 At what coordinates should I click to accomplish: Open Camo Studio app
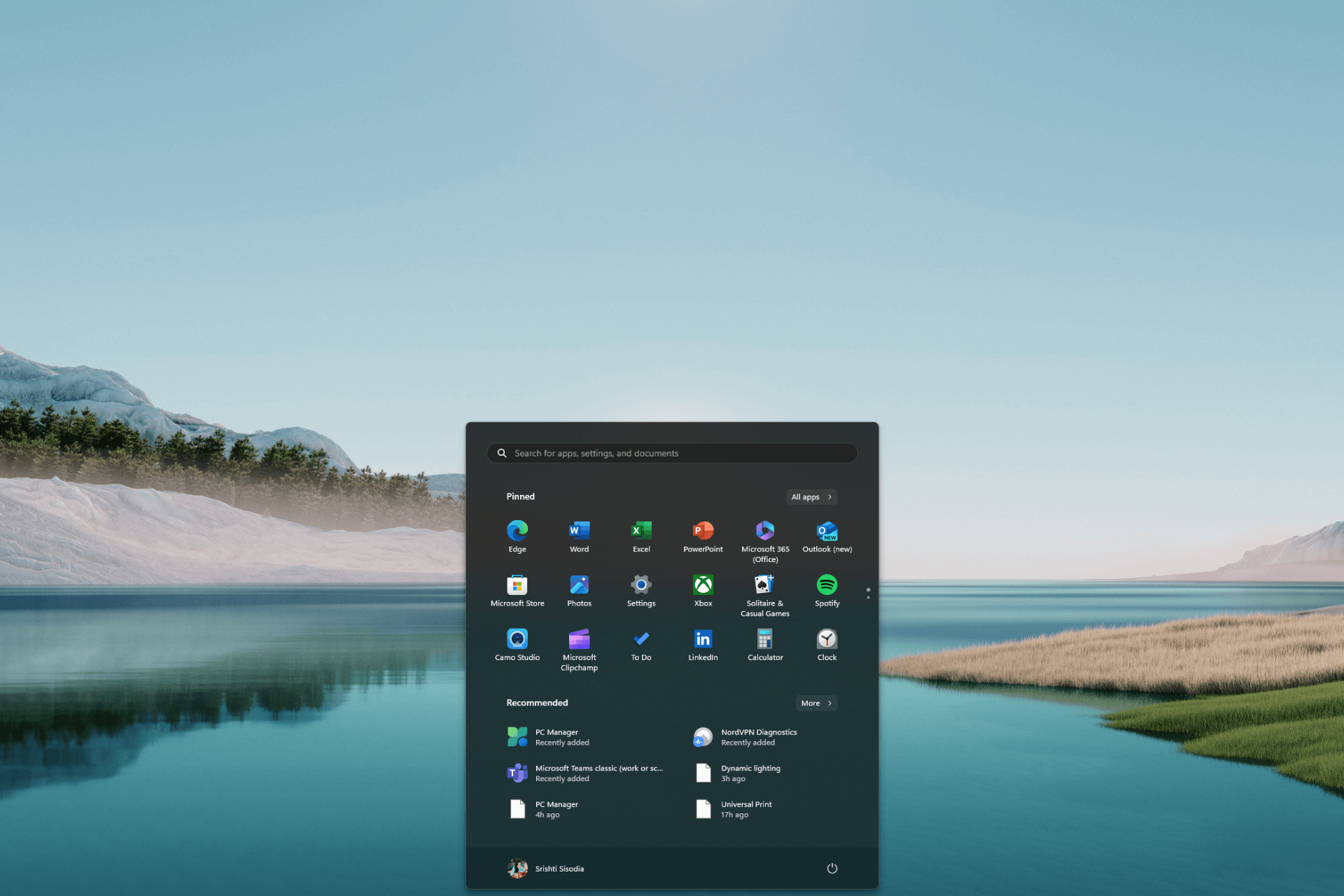click(517, 645)
